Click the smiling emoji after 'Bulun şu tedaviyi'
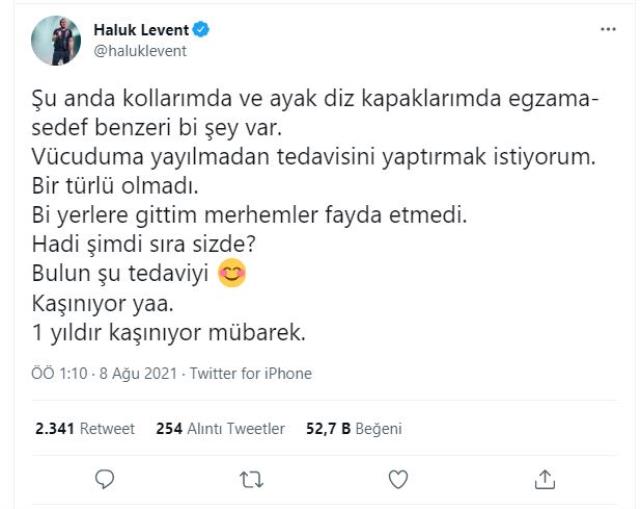This screenshot has height=509, width=640. point(231,273)
